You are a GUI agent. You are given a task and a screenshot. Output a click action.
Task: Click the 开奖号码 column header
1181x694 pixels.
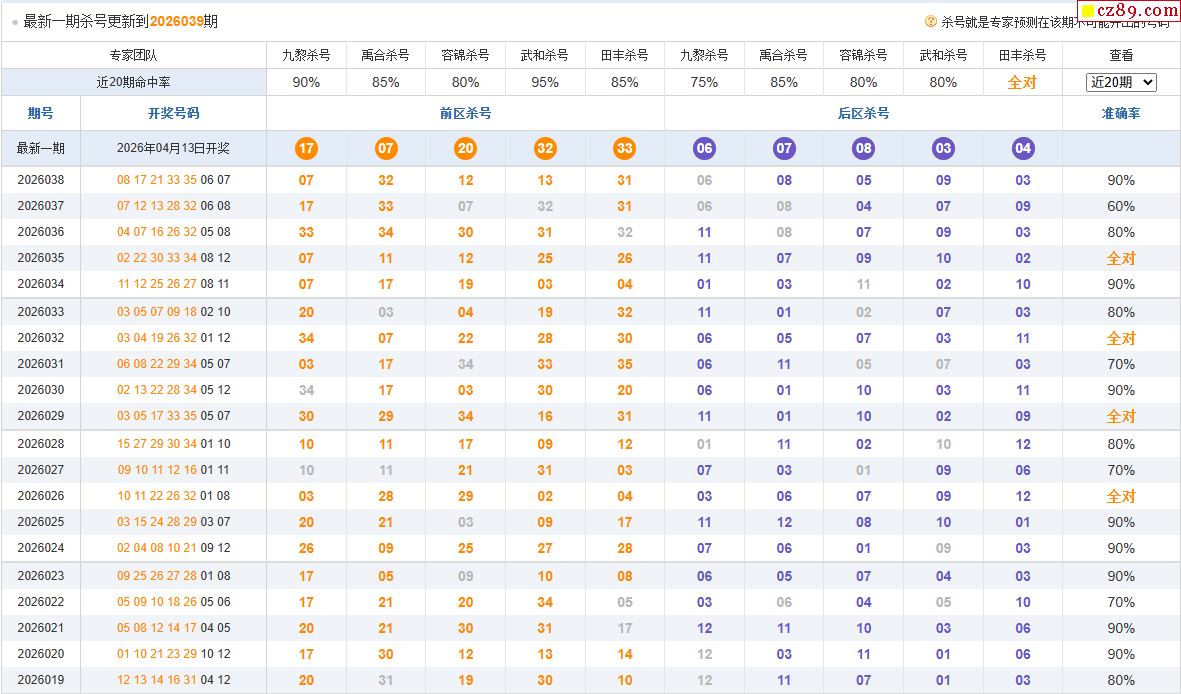click(x=173, y=113)
